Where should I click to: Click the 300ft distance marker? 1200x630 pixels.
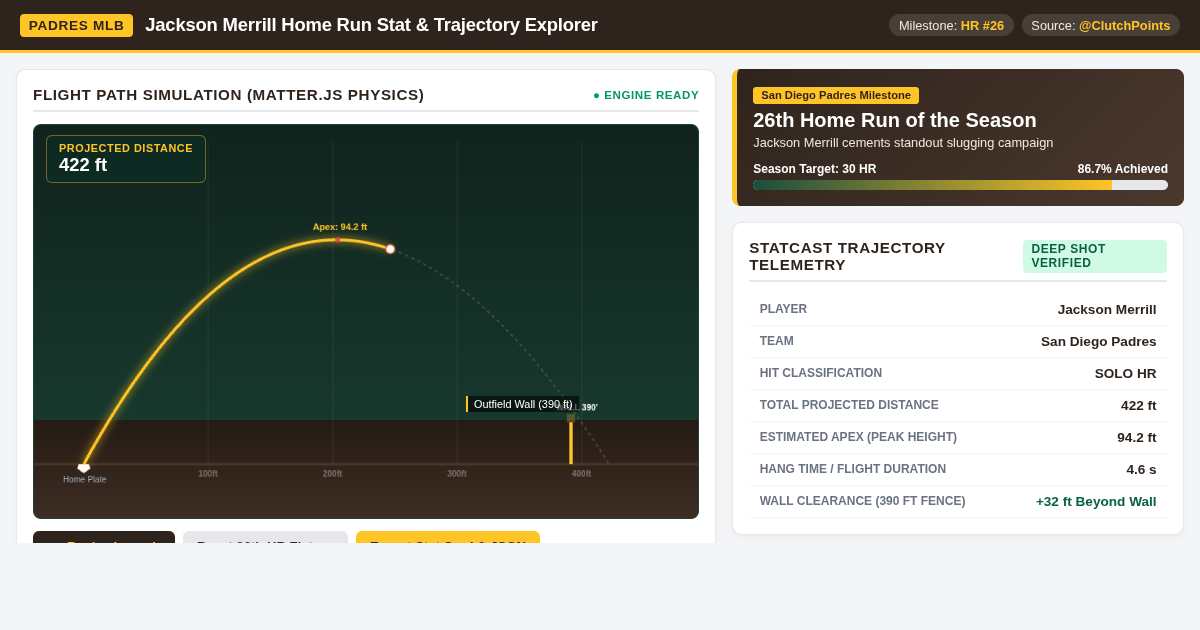pos(457,474)
